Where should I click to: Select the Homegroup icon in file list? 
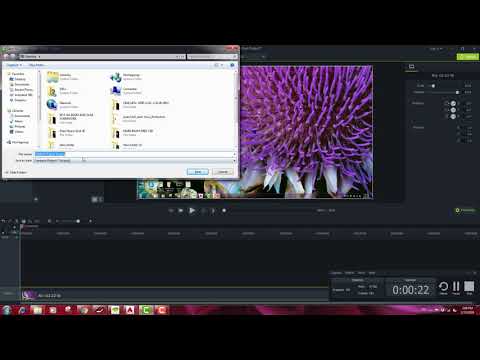tap(116, 77)
